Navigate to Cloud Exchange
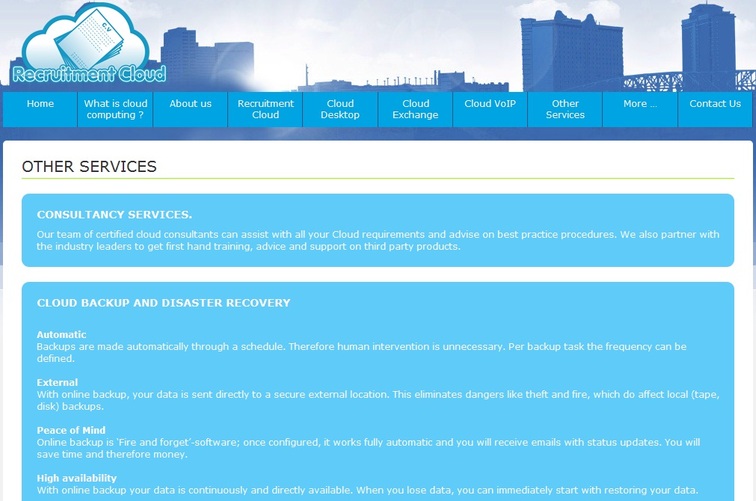This screenshot has width=756, height=501. coord(415,109)
